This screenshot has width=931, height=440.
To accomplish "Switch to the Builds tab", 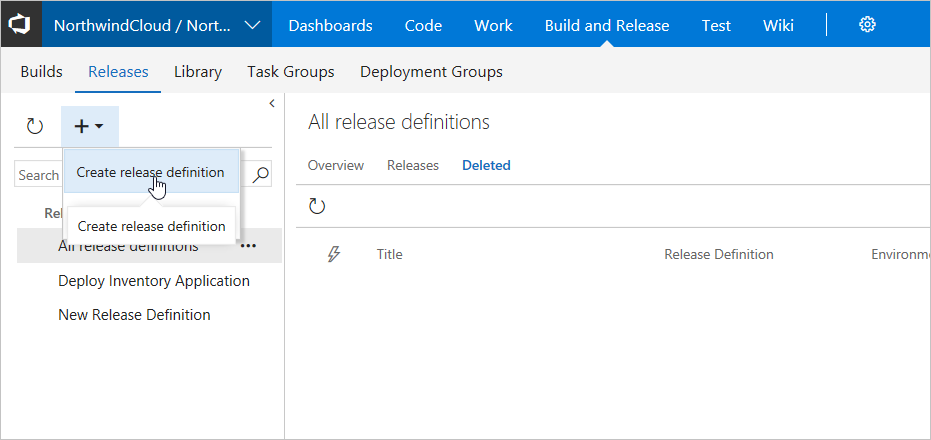I will [42, 72].
